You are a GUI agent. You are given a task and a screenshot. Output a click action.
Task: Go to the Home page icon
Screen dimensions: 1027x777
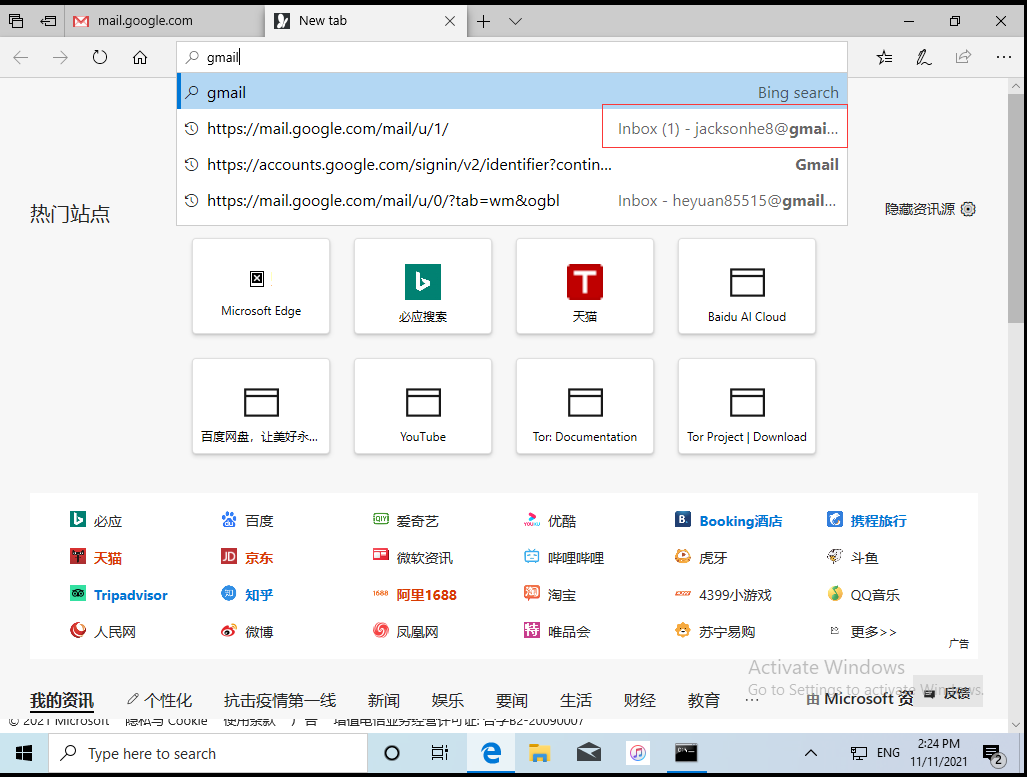point(140,58)
